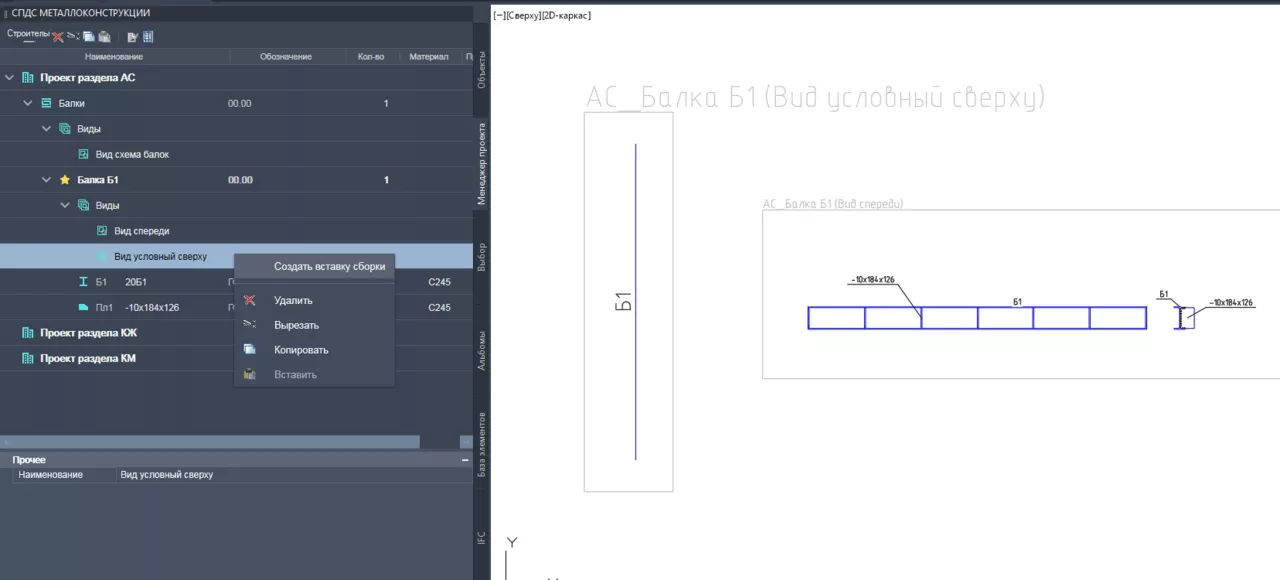Choose Удалить in the context menu

293,300
